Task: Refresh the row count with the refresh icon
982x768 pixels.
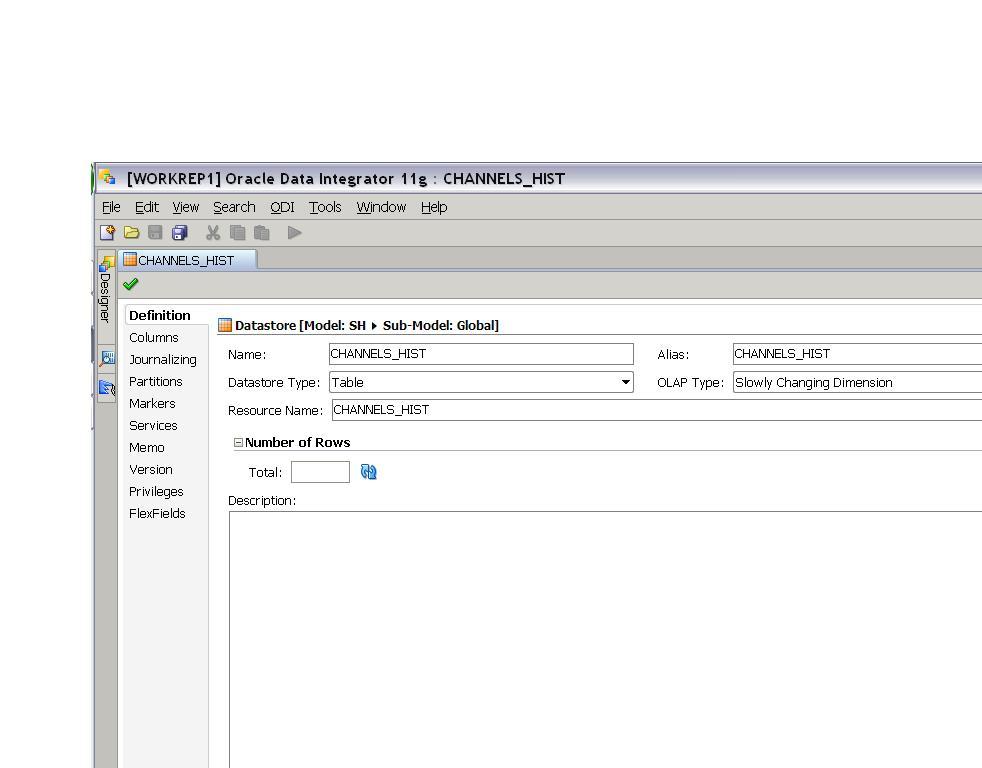Action: point(368,471)
